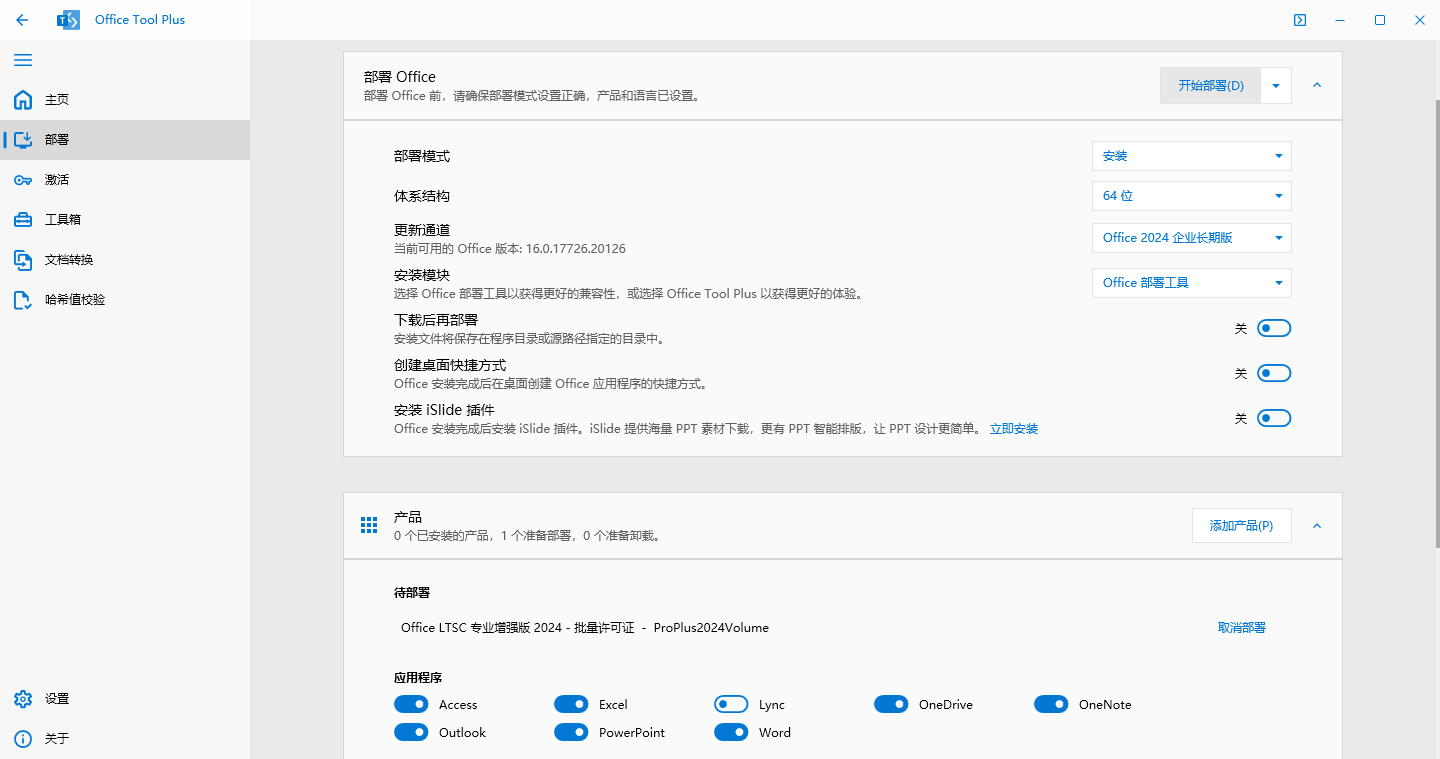1440x759 pixels.
Task: Turn off the PowerPoint toggle
Action: [571, 733]
